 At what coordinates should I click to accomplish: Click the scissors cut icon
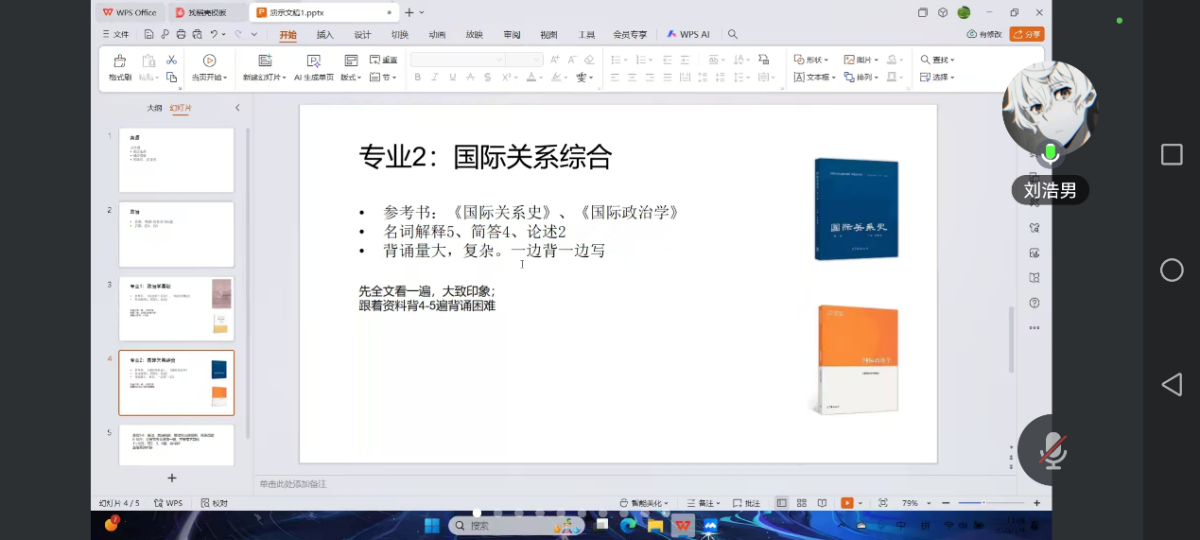point(172,60)
